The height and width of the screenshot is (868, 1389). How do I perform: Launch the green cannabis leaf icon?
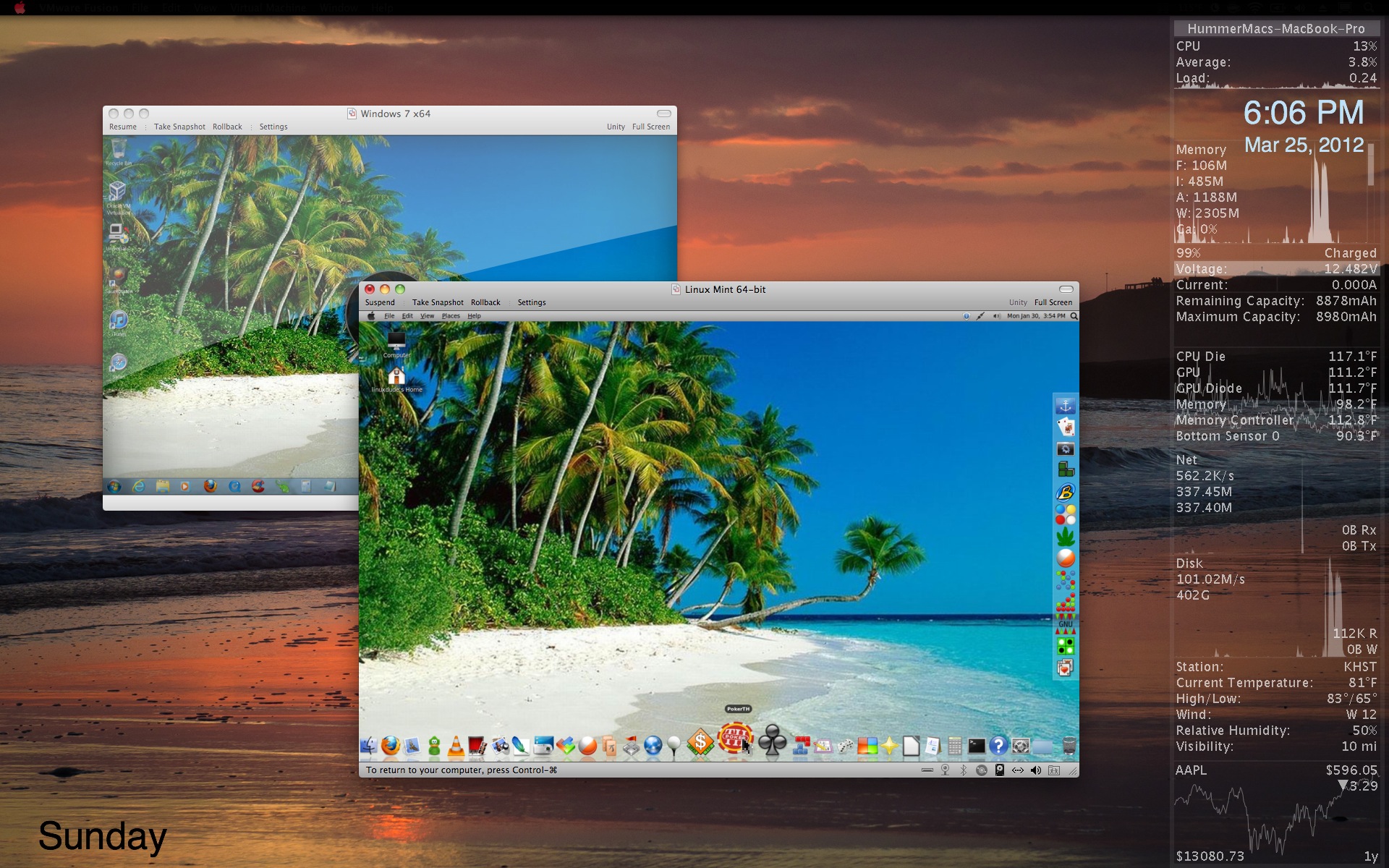[x=1065, y=536]
